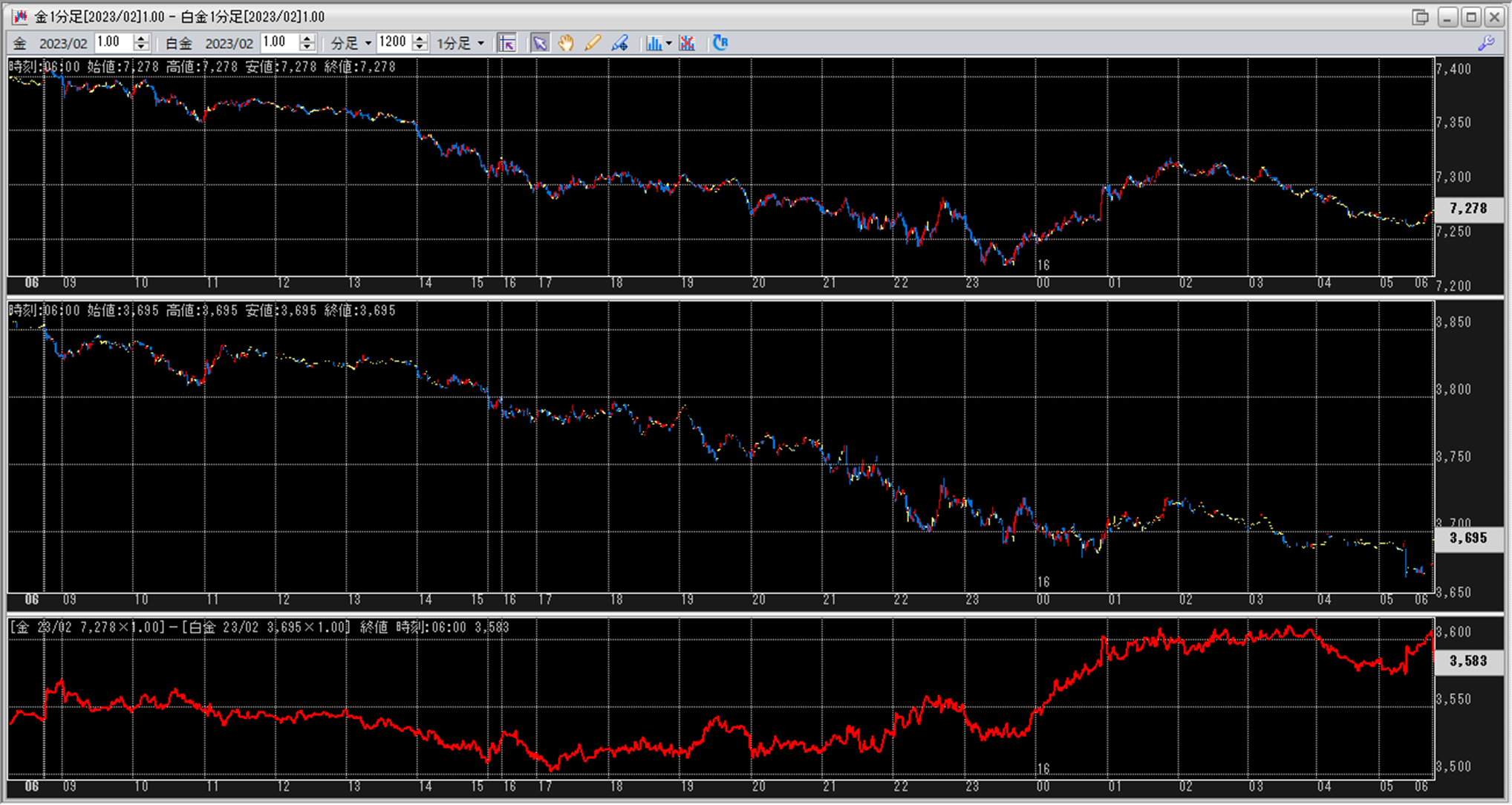Open the bar chart indicator dropdown arrow
Viewport: 1512px width, 805px height.
pyautogui.click(x=668, y=43)
